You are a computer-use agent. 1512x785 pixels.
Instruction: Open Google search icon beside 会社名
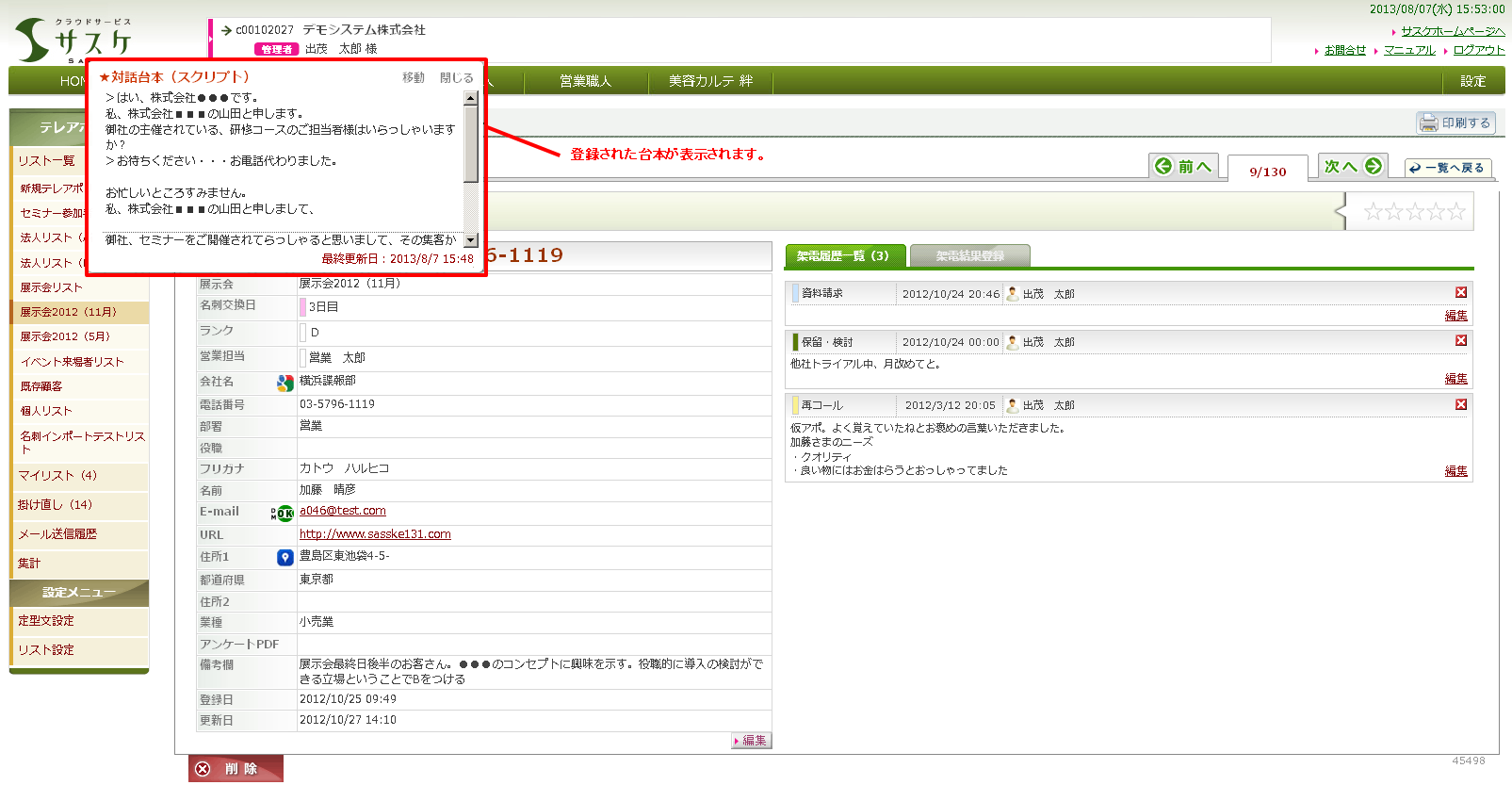[x=285, y=383]
